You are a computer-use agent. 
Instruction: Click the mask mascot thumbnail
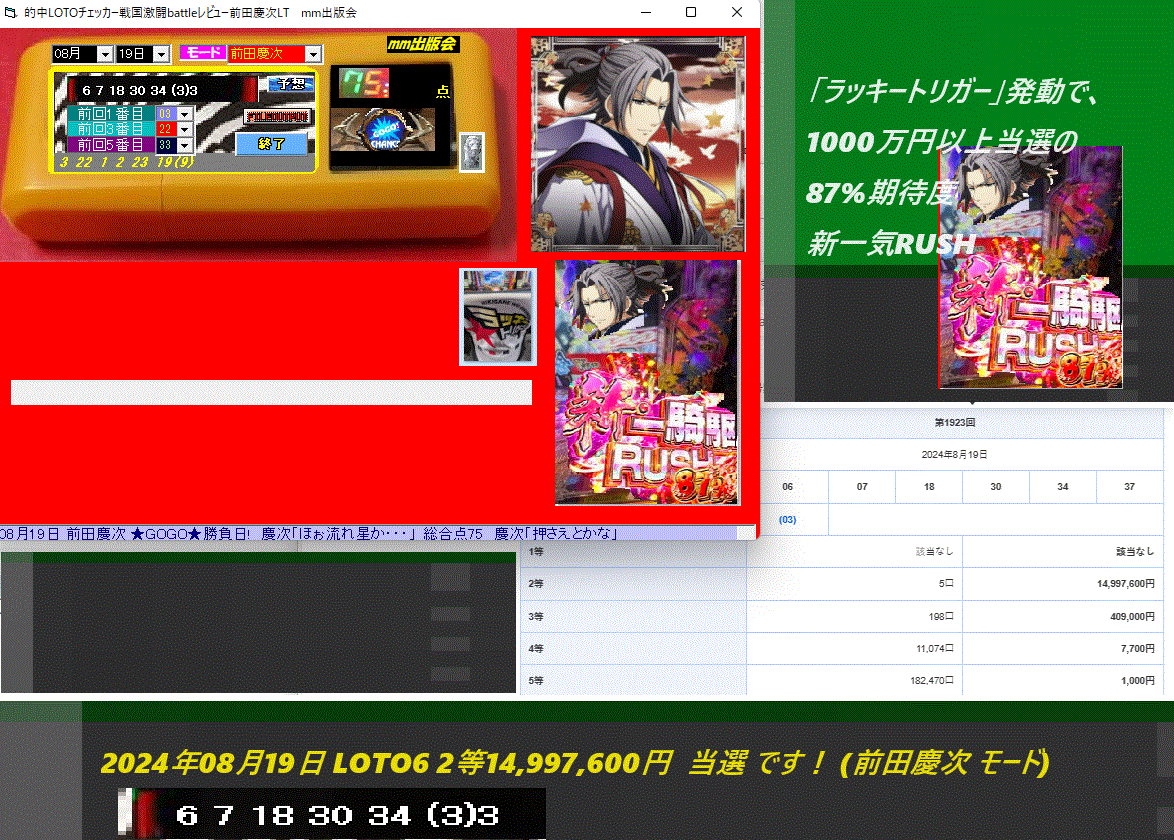[498, 317]
